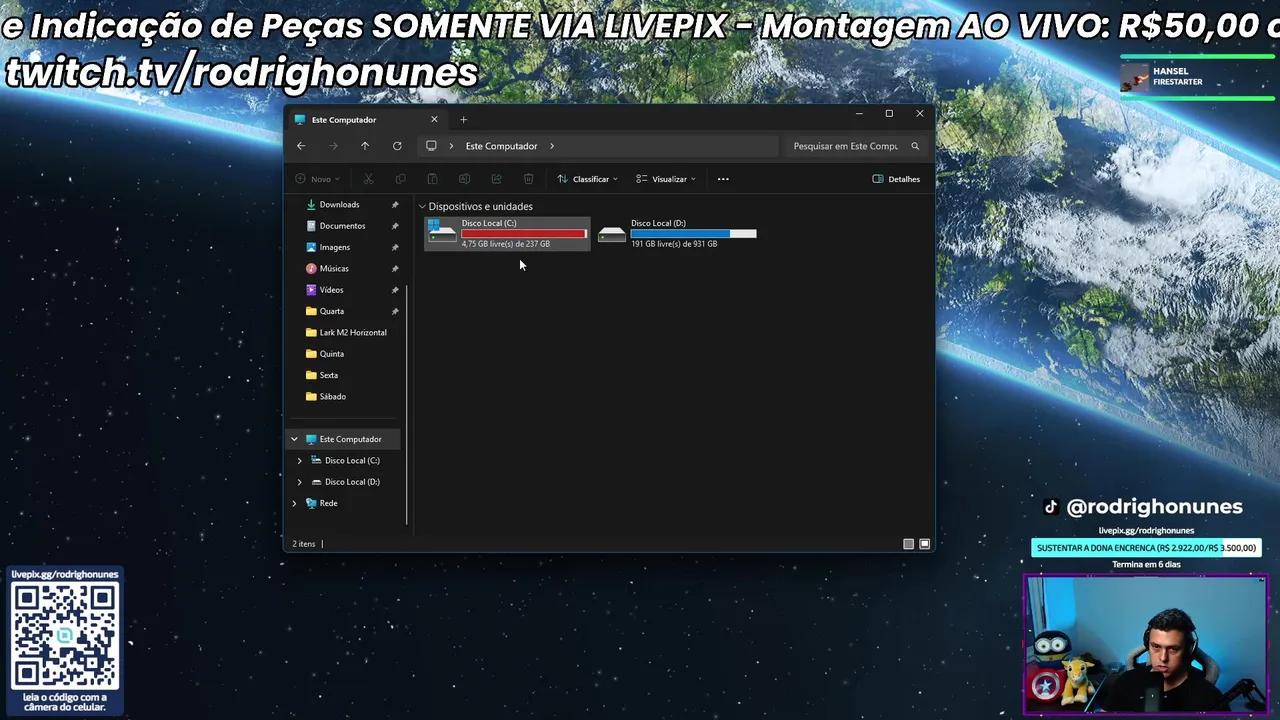Click the SUSTENTAR A DONA ENCRENCA goal bar
This screenshot has width=1280, height=720.
coord(1146,548)
